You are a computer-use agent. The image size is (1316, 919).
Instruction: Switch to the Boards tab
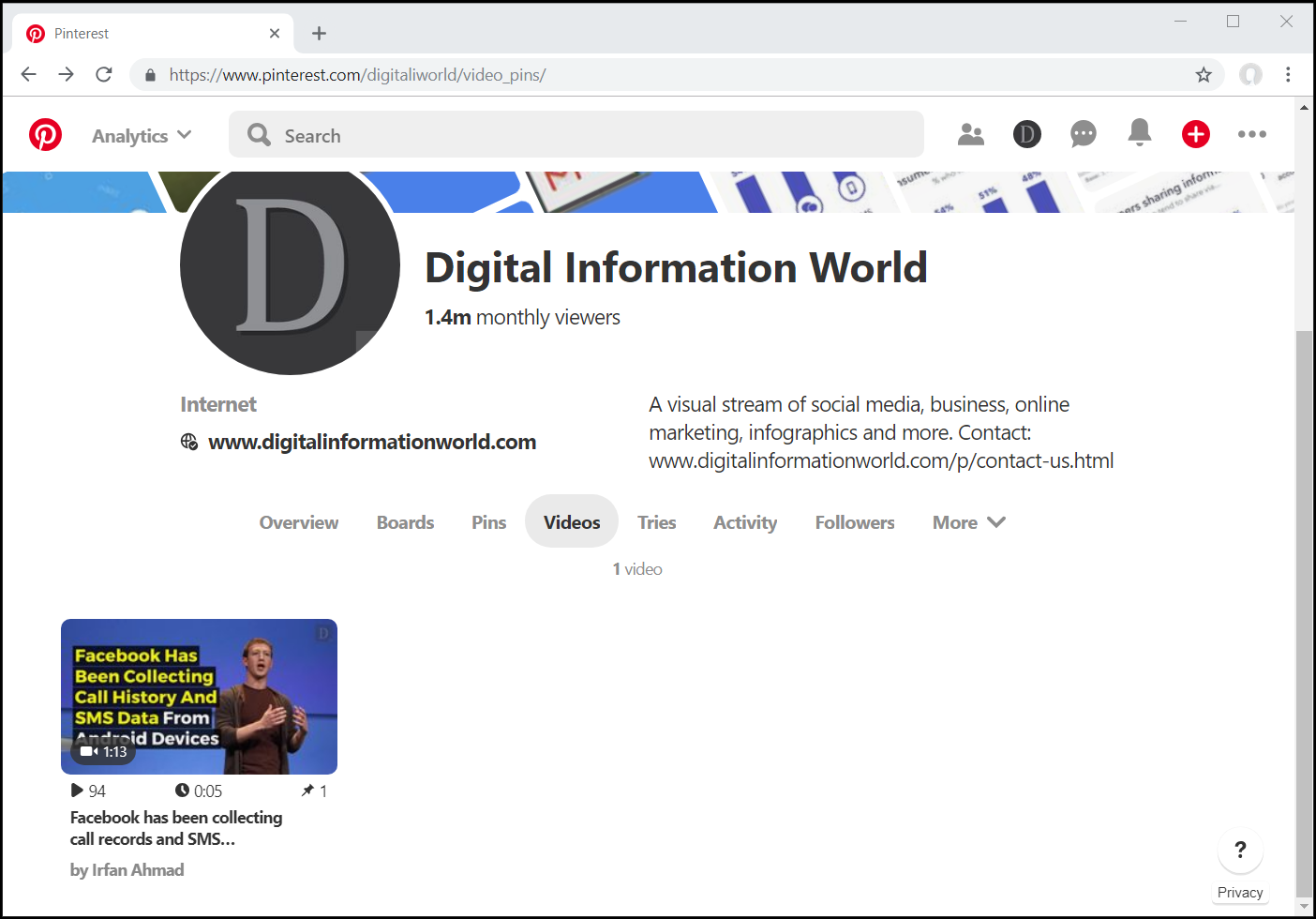405,522
